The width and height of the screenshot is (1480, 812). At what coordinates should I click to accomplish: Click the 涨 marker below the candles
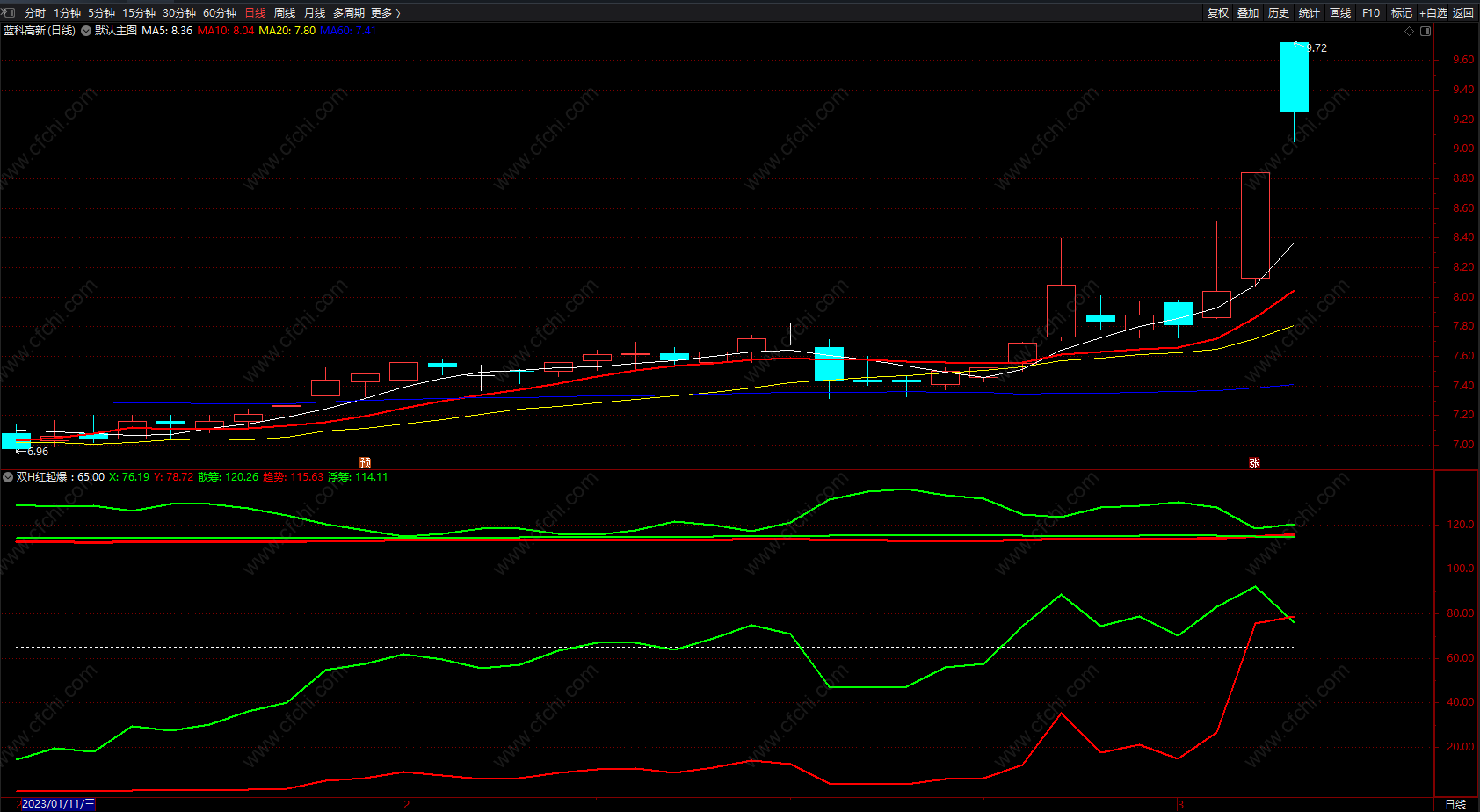tap(1255, 463)
